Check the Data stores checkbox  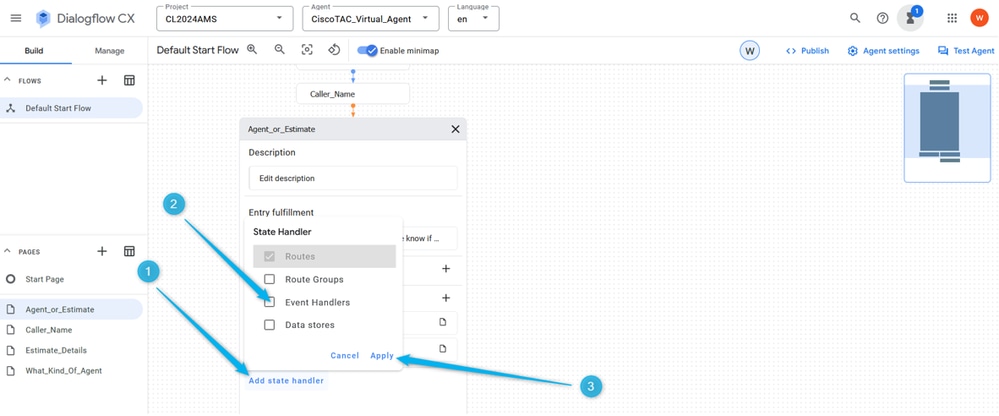(x=270, y=325)
